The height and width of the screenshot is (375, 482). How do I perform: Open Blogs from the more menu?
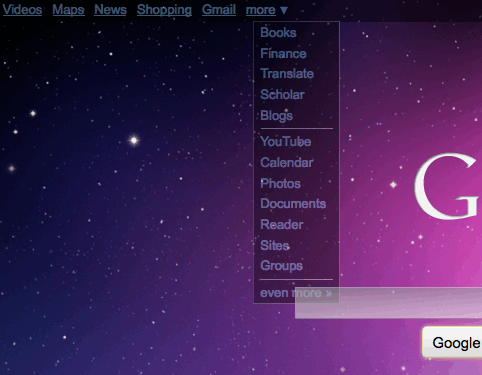click(x=277, y=116)
